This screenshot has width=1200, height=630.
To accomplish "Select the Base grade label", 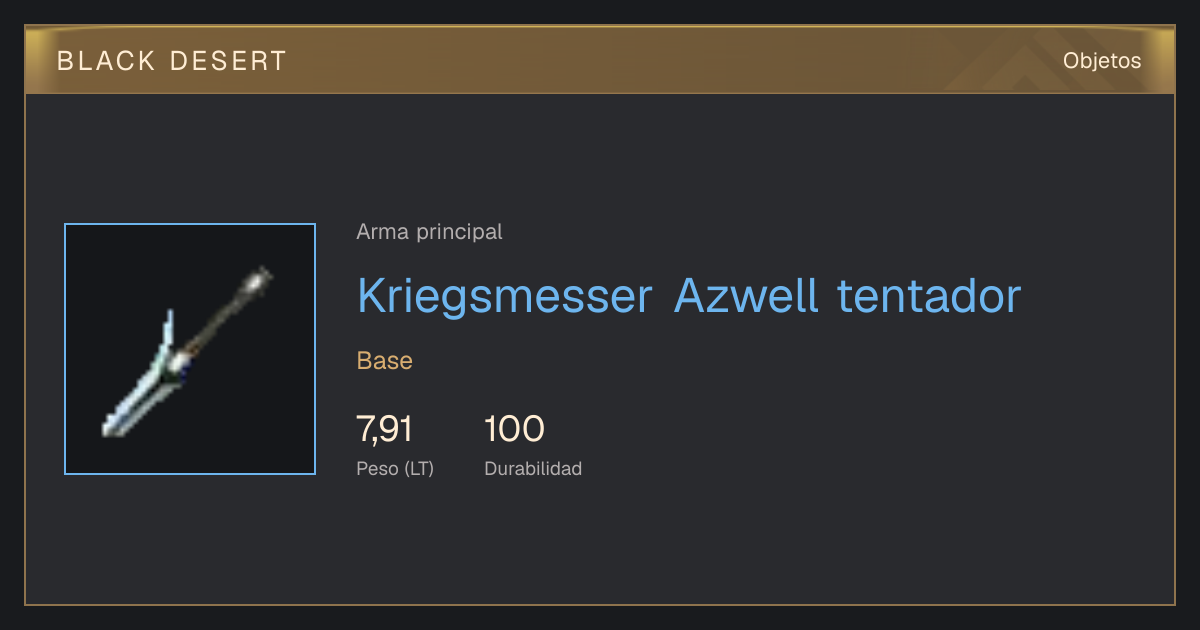I will (385, 361).
